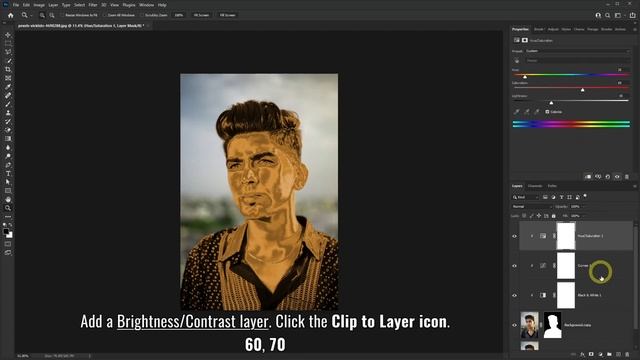The height and width of the screenshot is (360, 640).
Task: Click the share icon at top right
Action: click(x=632, y=15)
